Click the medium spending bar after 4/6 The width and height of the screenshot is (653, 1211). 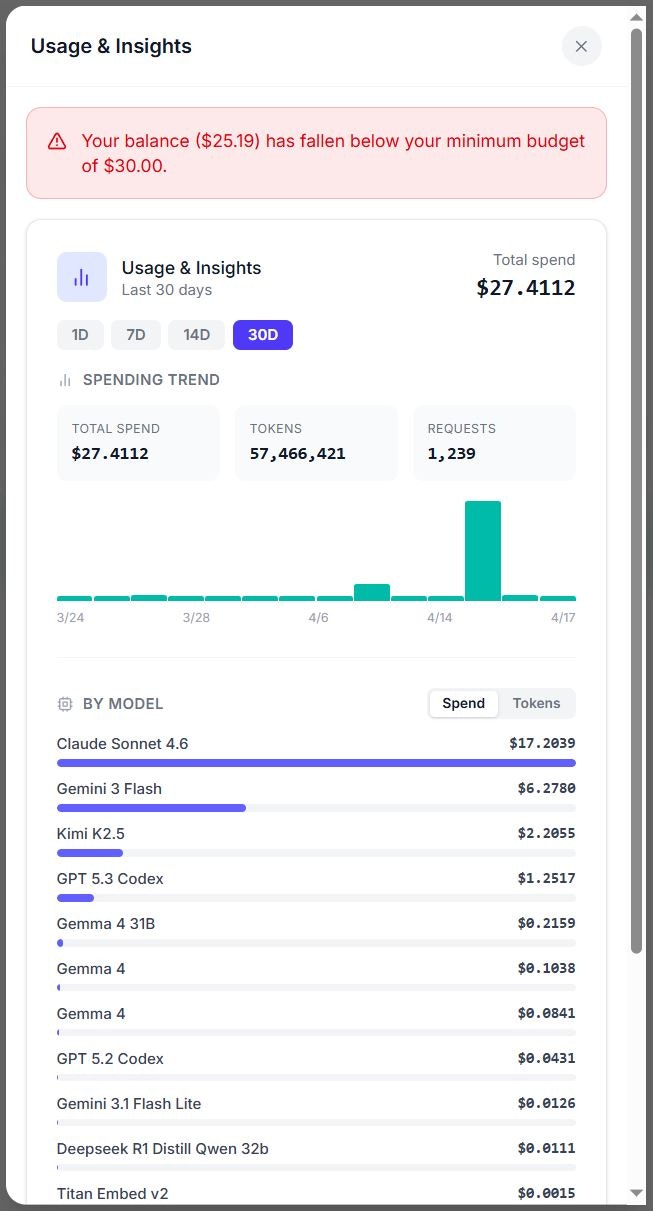(x=372, y=592)
